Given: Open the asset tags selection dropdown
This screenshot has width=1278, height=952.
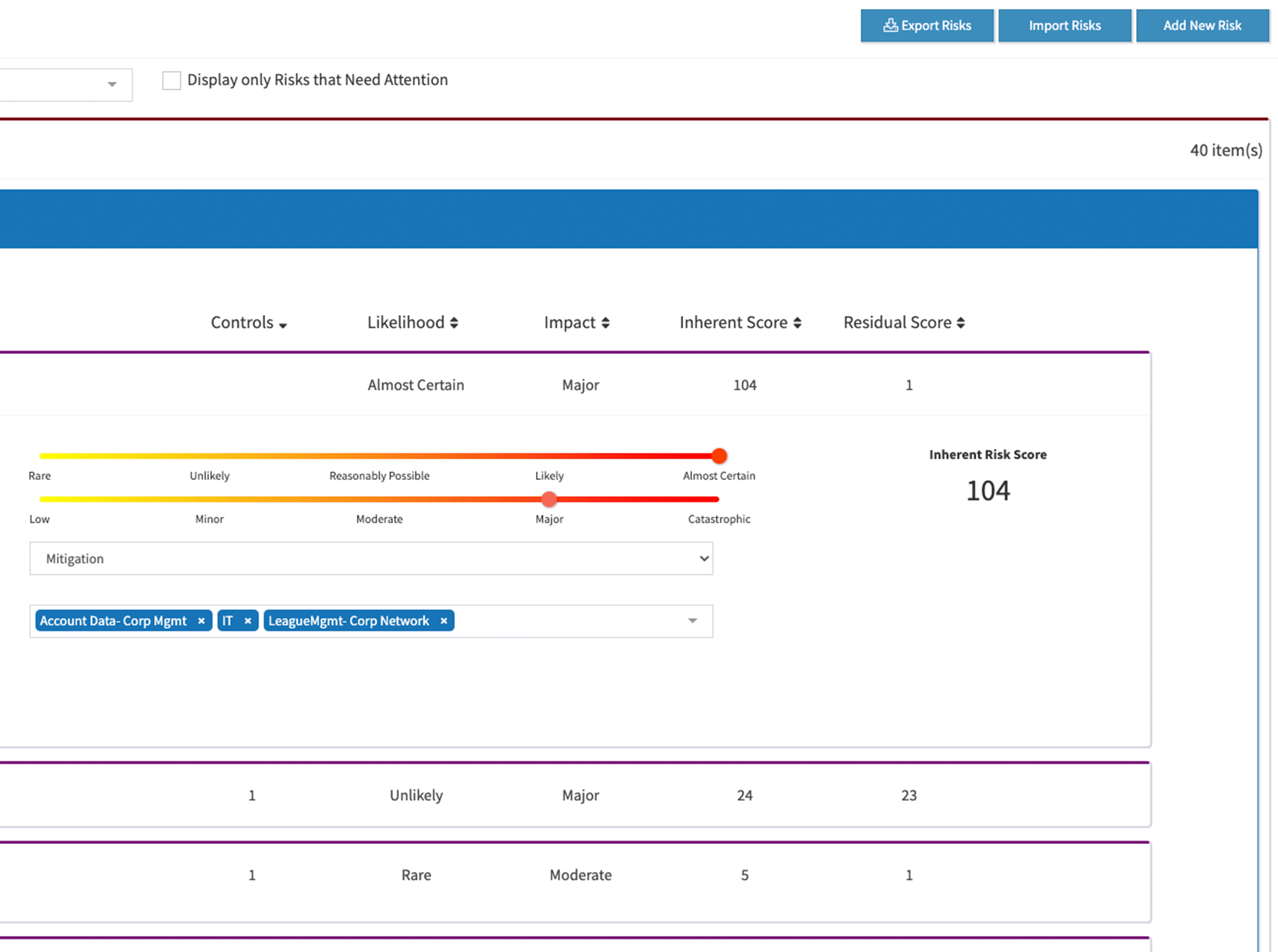Looking at the screenshot, I should coord(692,620).
